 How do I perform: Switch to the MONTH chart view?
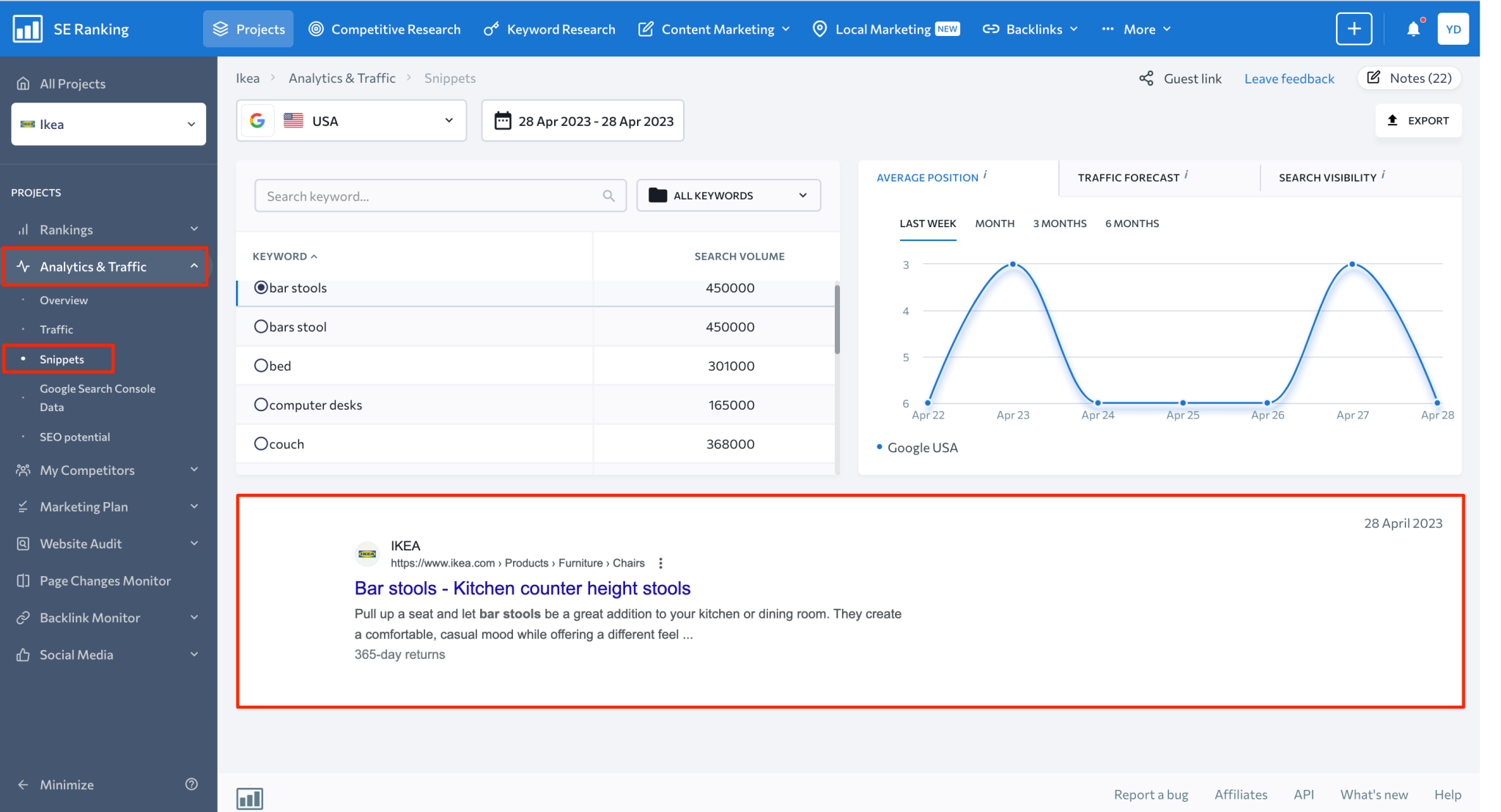(x=995, y=224)
